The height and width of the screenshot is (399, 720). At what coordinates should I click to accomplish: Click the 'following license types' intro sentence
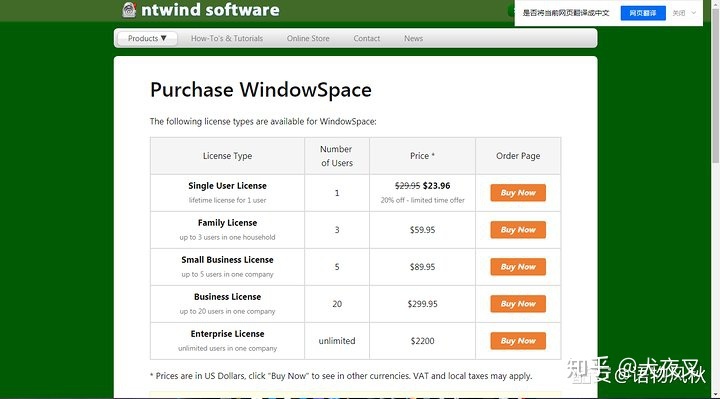pyautogui.click(x=263, y=122)
